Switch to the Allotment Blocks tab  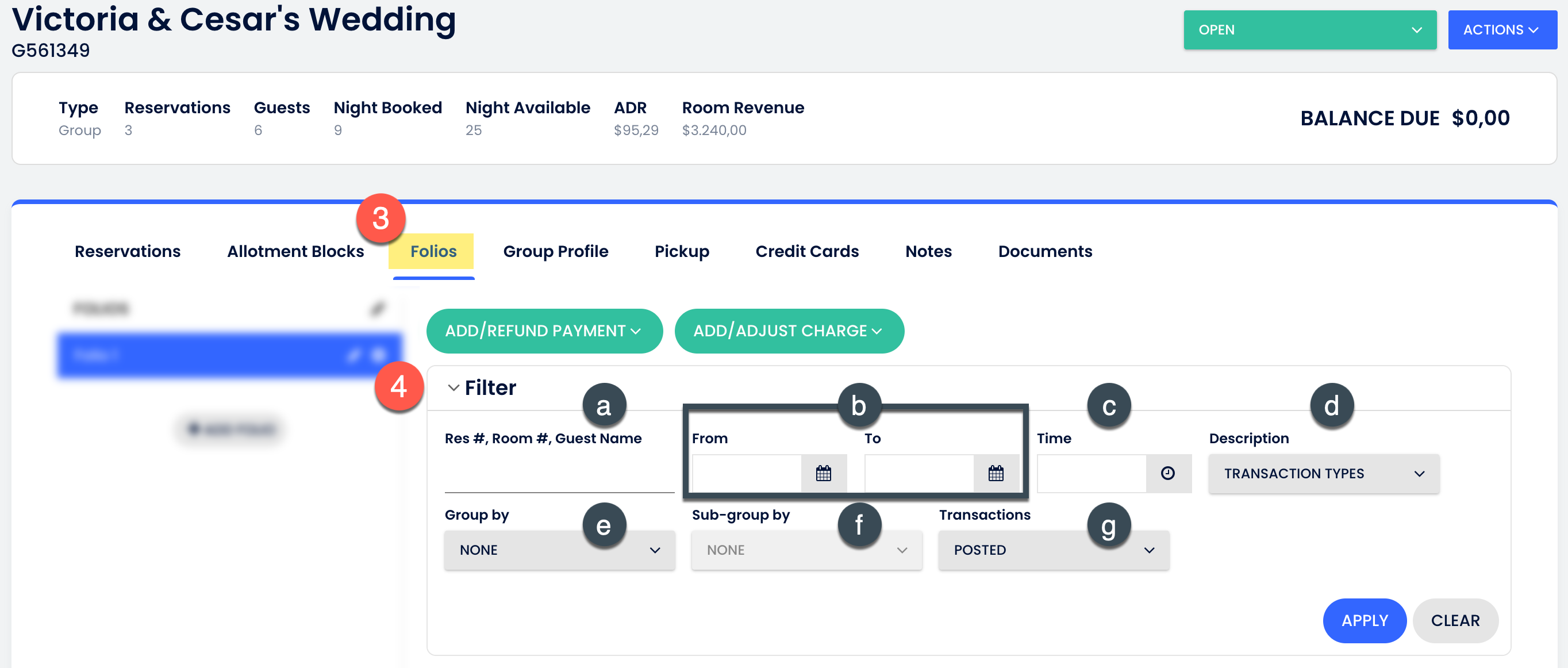(295, 251)
